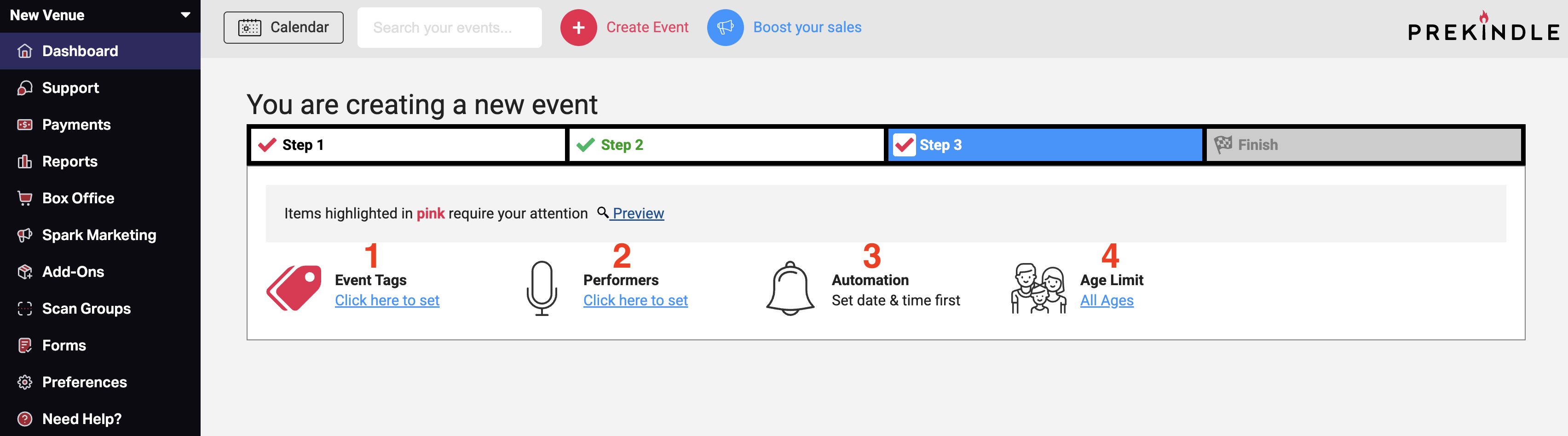Click the blue megaphone Boost icon

coord(725,27)
